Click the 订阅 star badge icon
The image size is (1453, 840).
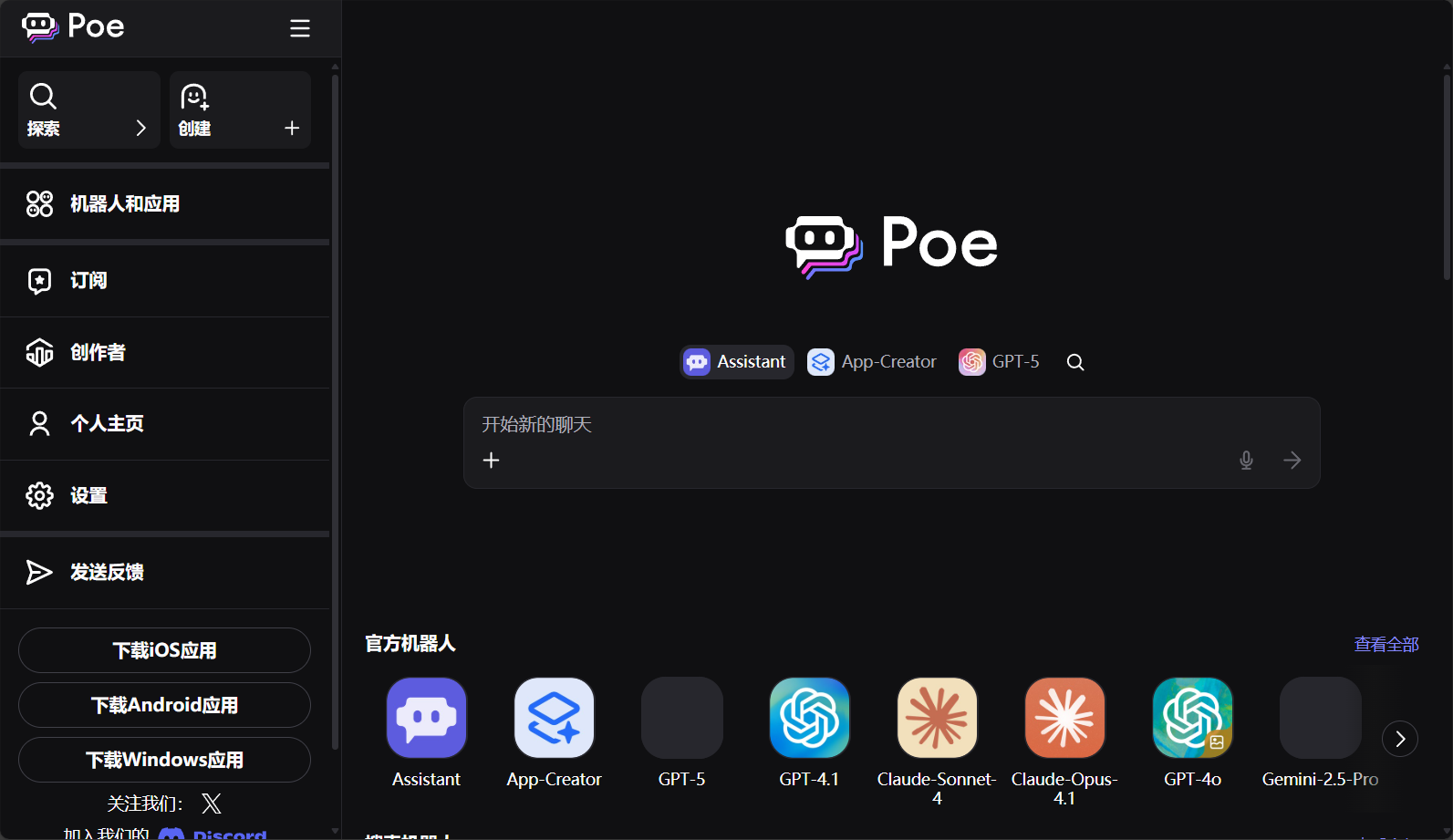(x=39, y=281)
